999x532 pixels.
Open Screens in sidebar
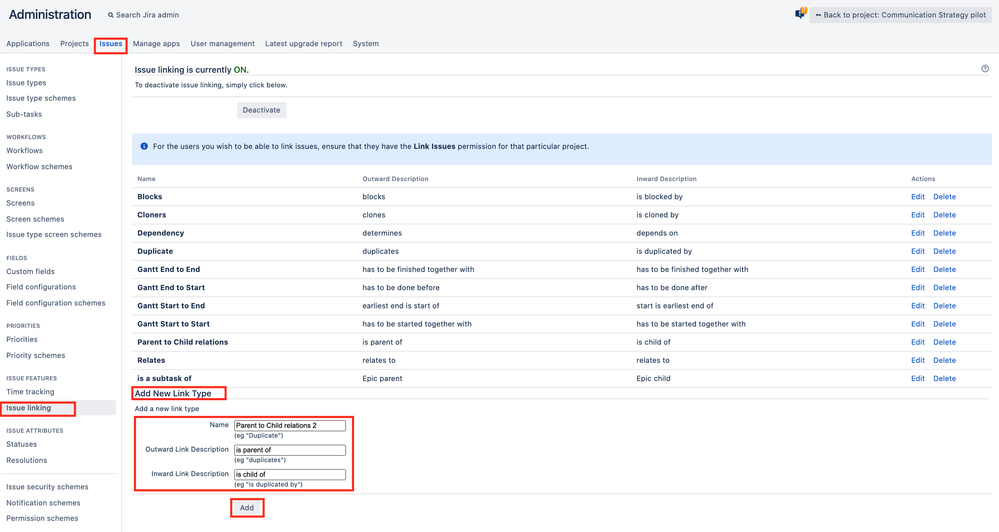(x=20, y=203)
